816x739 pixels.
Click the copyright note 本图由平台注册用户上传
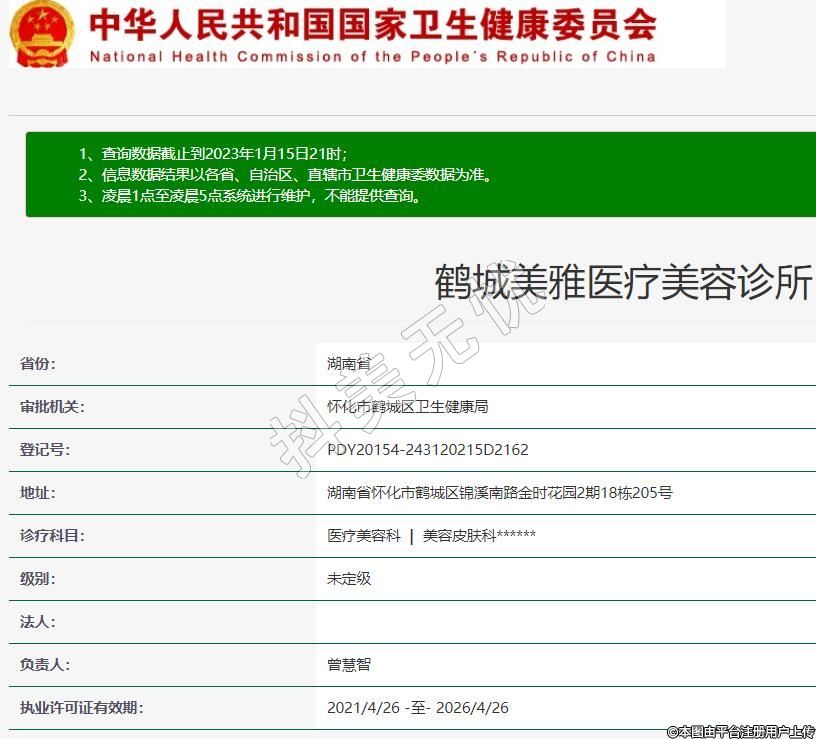(x=740, y=731)
